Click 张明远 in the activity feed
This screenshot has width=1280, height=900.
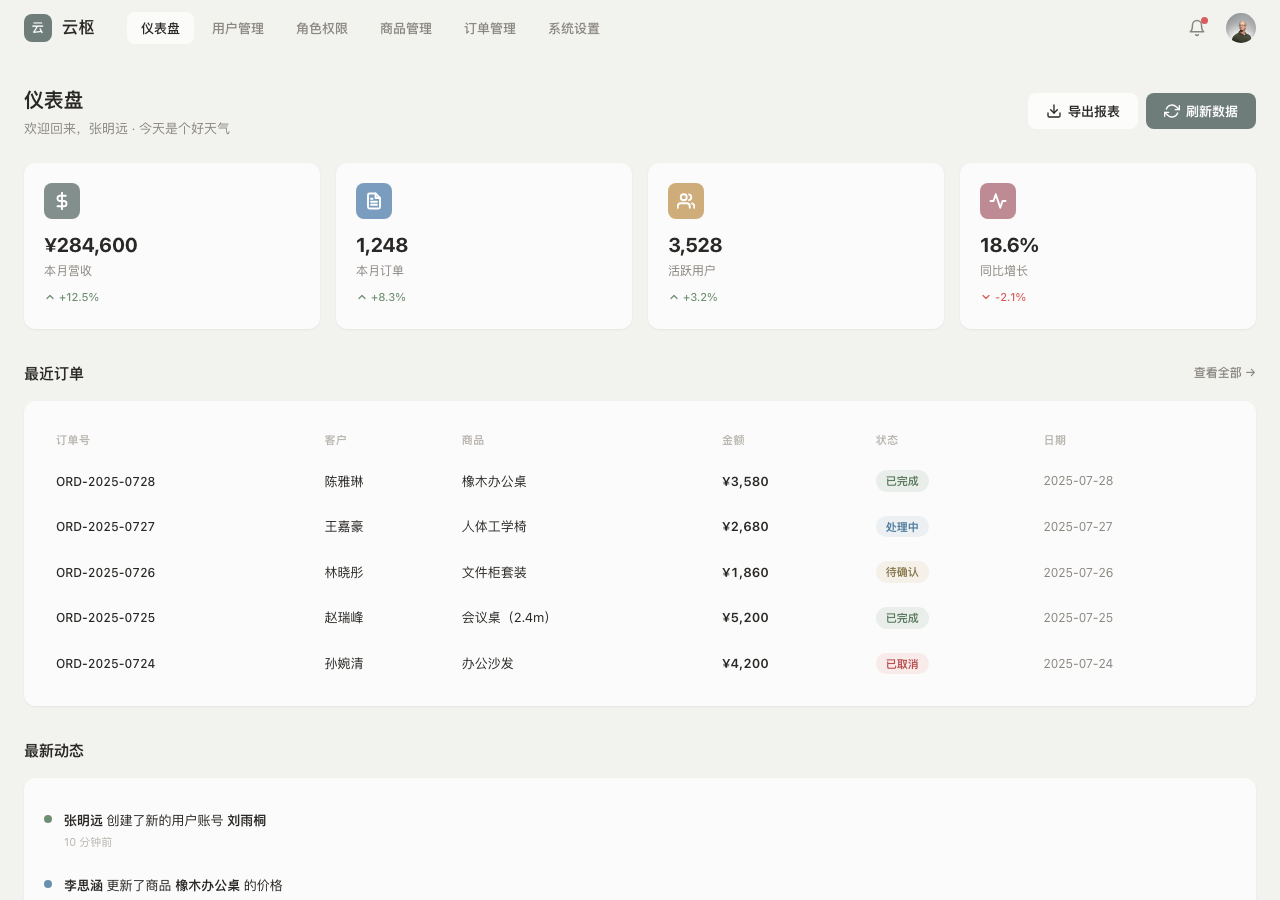pyautogui.click(x=83, y=820)
